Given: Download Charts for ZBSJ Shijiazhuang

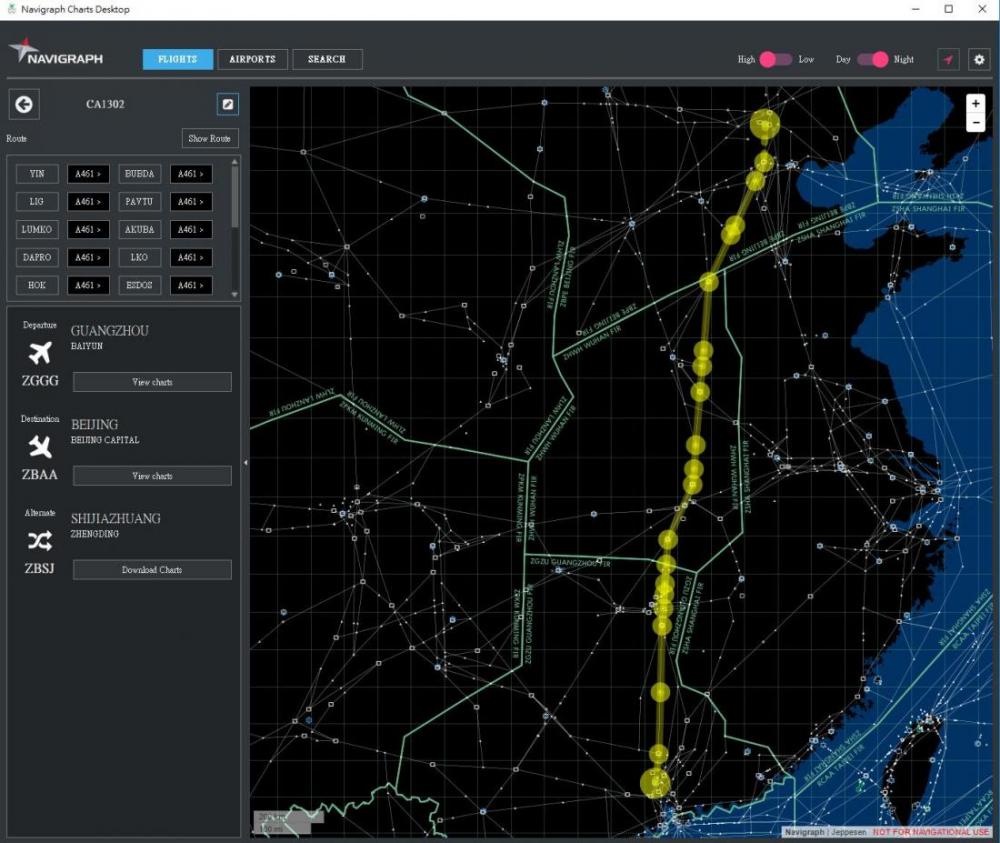Looking at the screenshot, I should click(x=152, y=569).
